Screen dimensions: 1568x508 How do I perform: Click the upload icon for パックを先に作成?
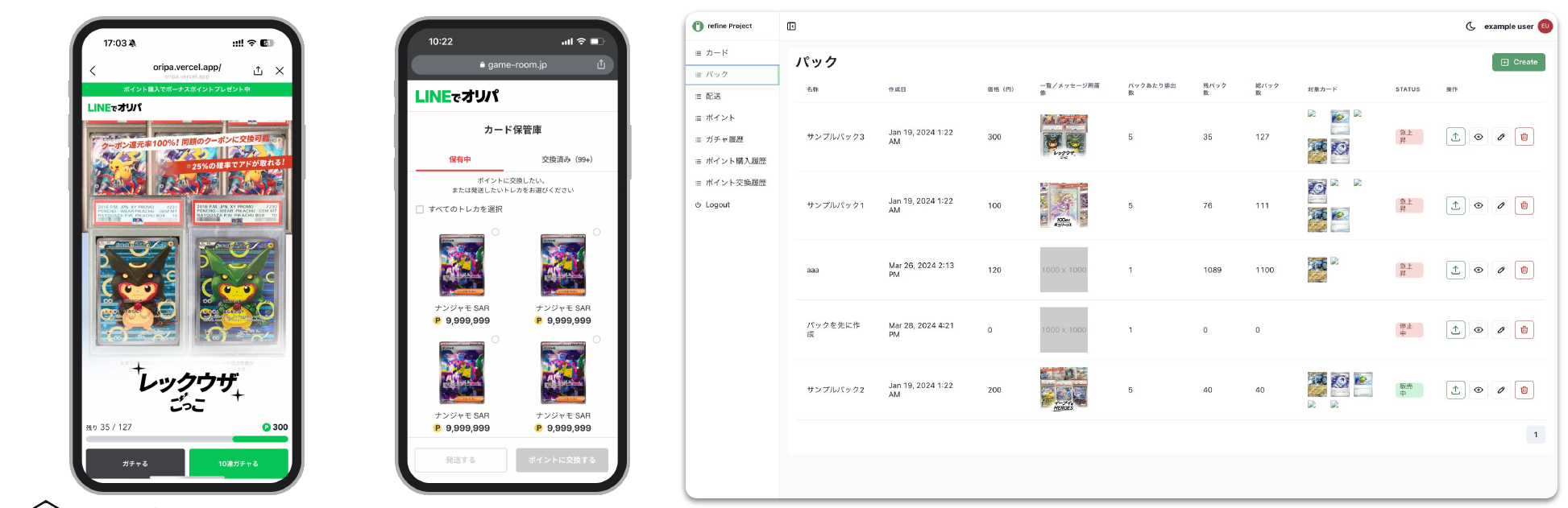click(1455, 330)
